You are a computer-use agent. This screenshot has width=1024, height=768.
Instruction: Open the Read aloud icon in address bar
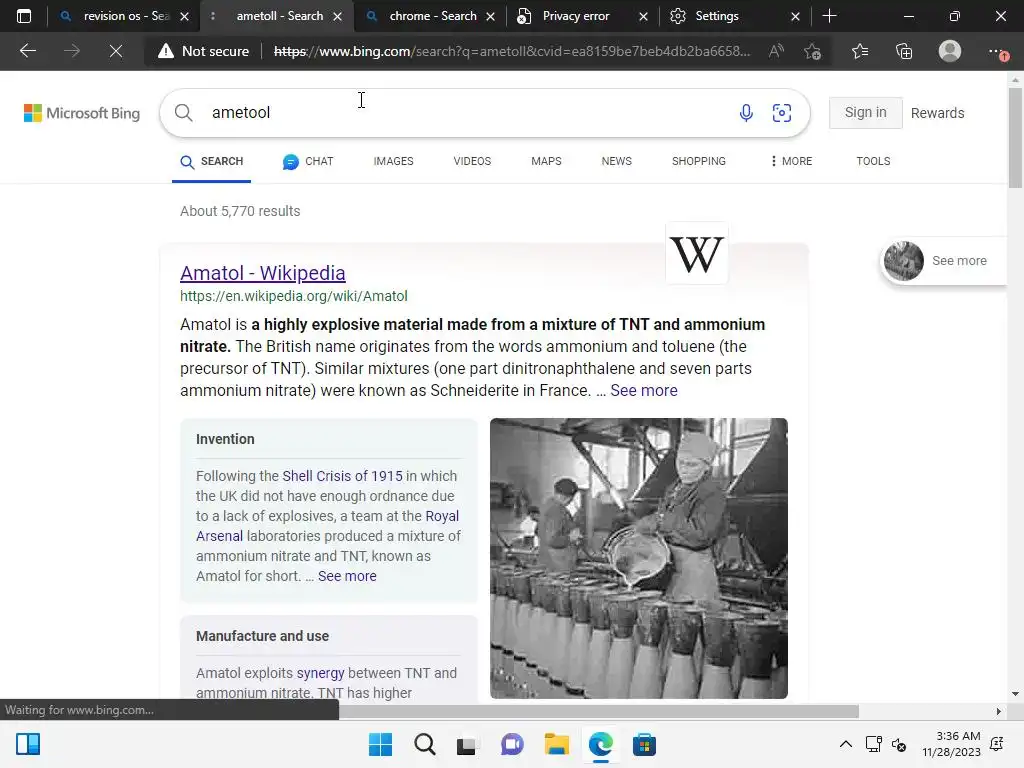click(776, 51)
